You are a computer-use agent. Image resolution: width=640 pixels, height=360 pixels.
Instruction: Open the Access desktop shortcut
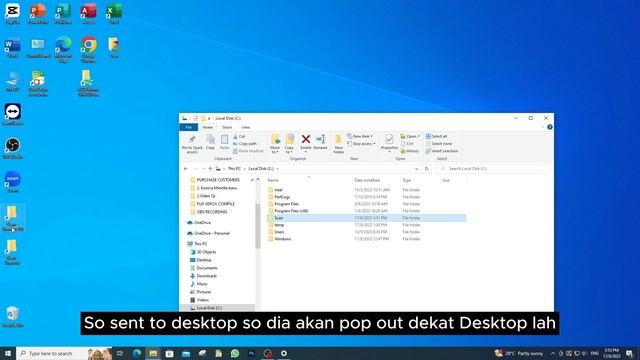(x=89, y=13)
